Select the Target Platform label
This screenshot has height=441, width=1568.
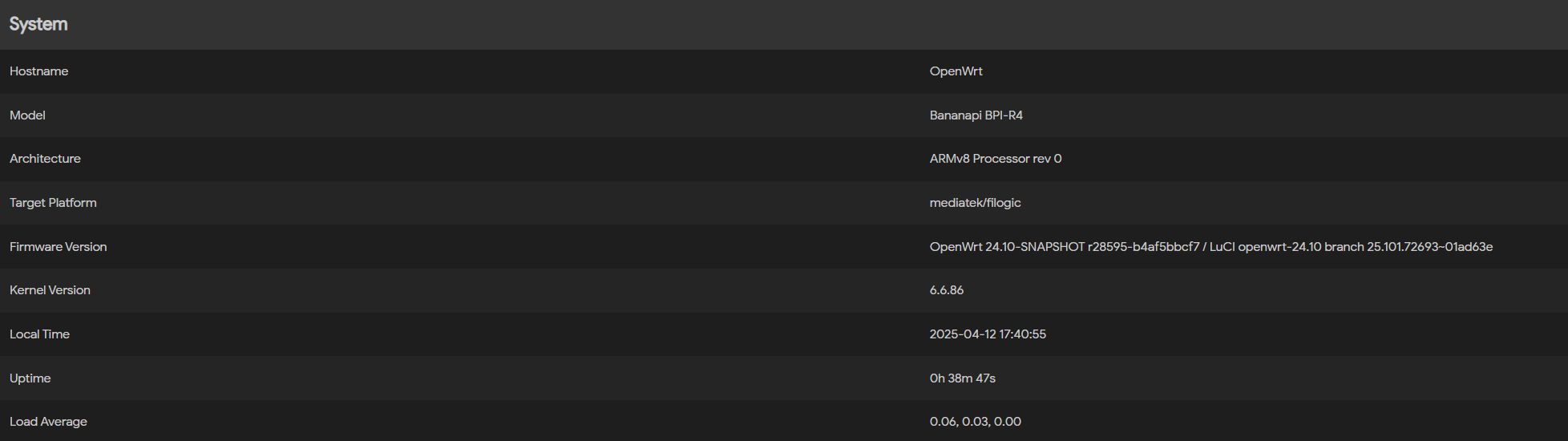coord(53,203)
